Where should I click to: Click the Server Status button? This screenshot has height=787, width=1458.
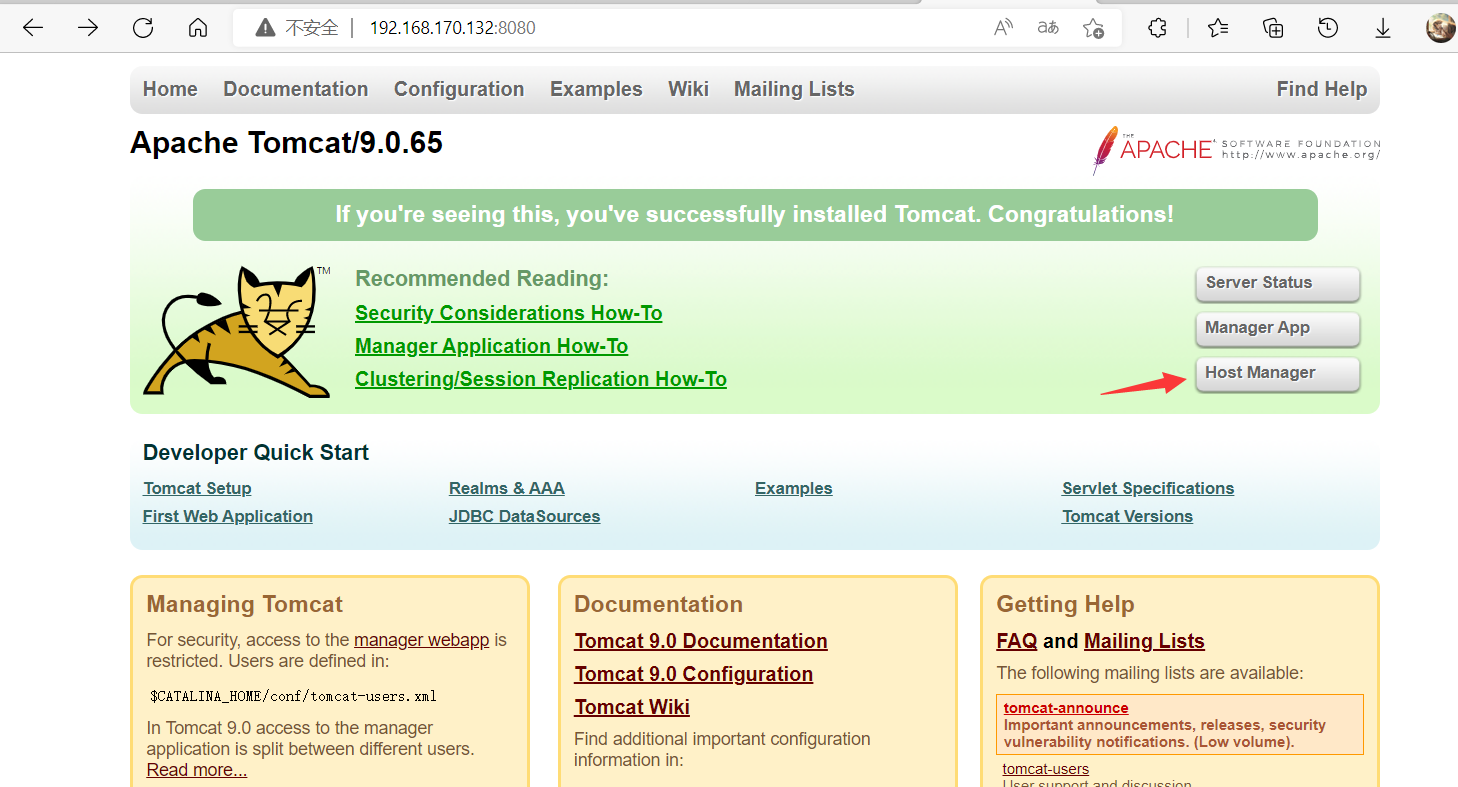click(x=1278, y=283)
